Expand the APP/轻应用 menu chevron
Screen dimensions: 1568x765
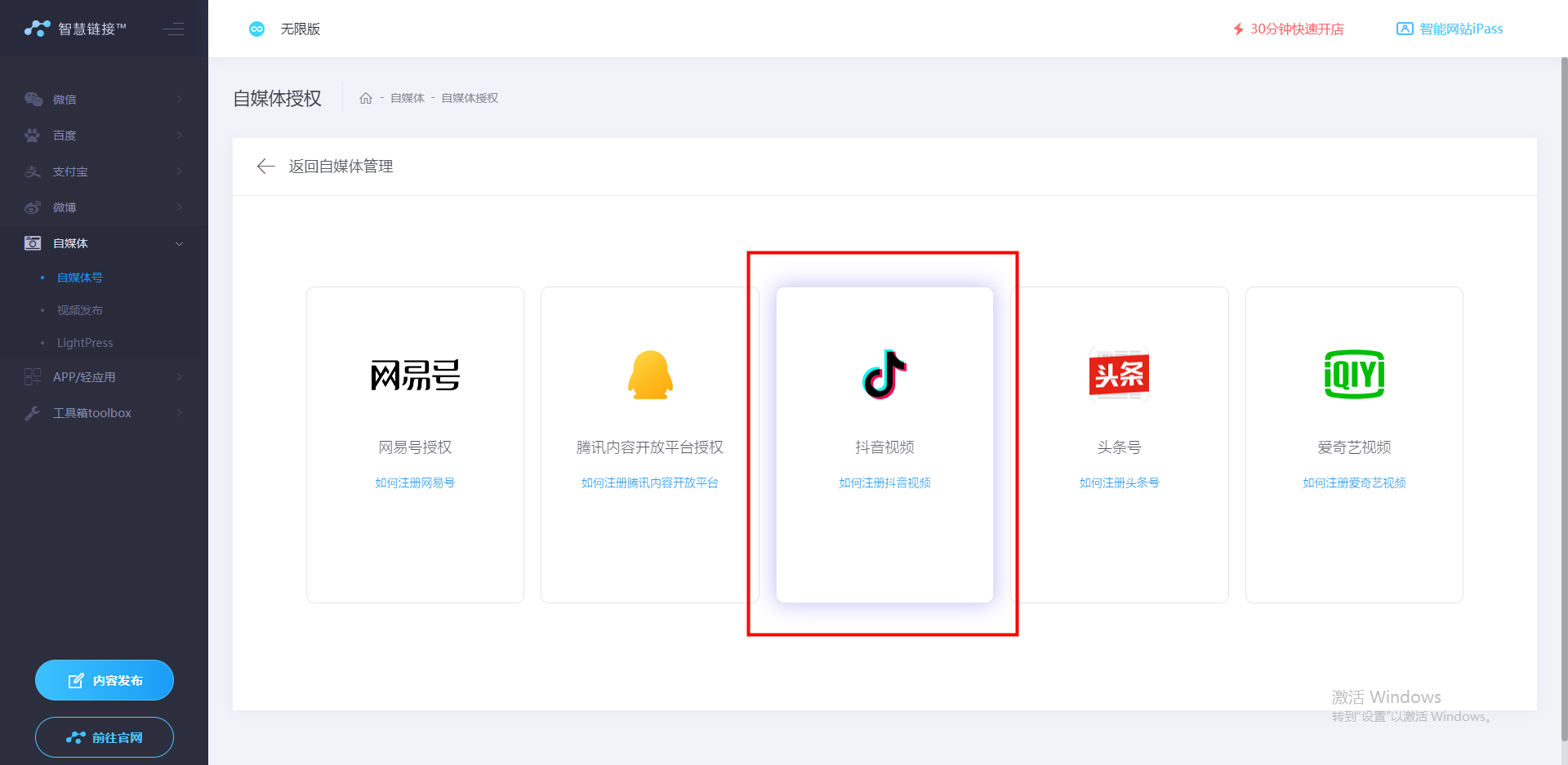(180, 377)
